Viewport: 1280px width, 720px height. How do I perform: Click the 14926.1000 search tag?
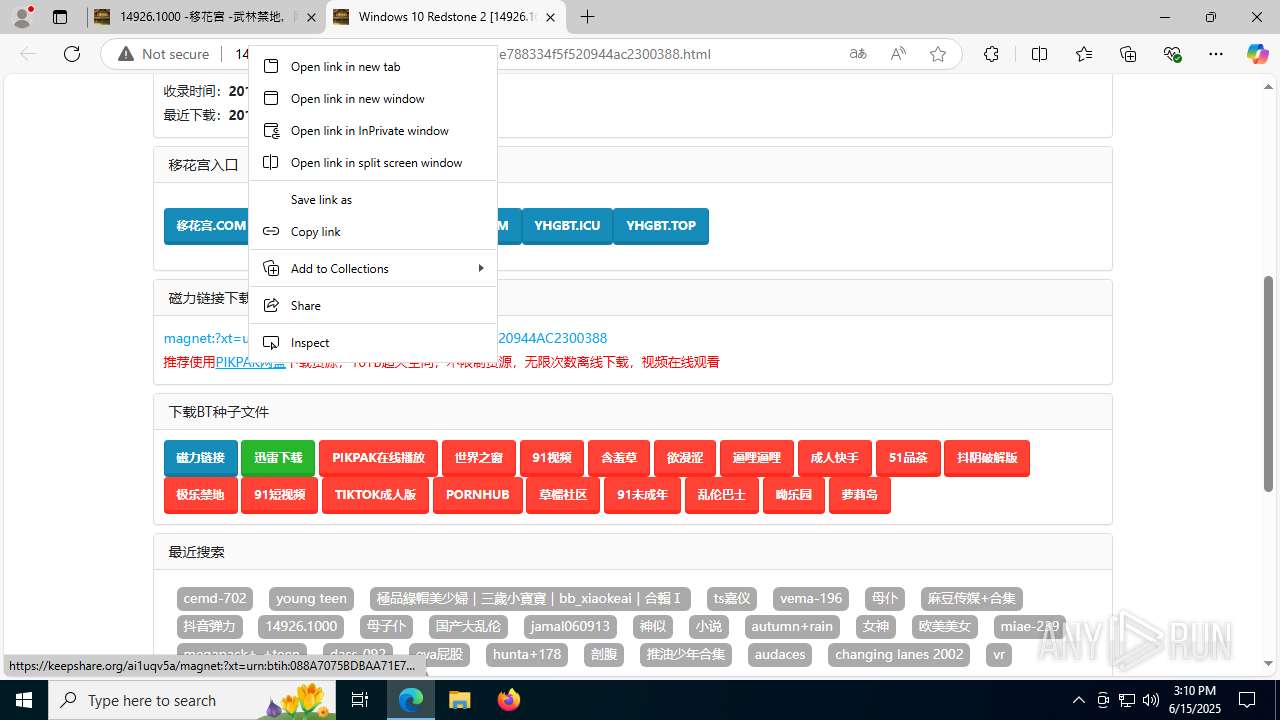(301, 627)
